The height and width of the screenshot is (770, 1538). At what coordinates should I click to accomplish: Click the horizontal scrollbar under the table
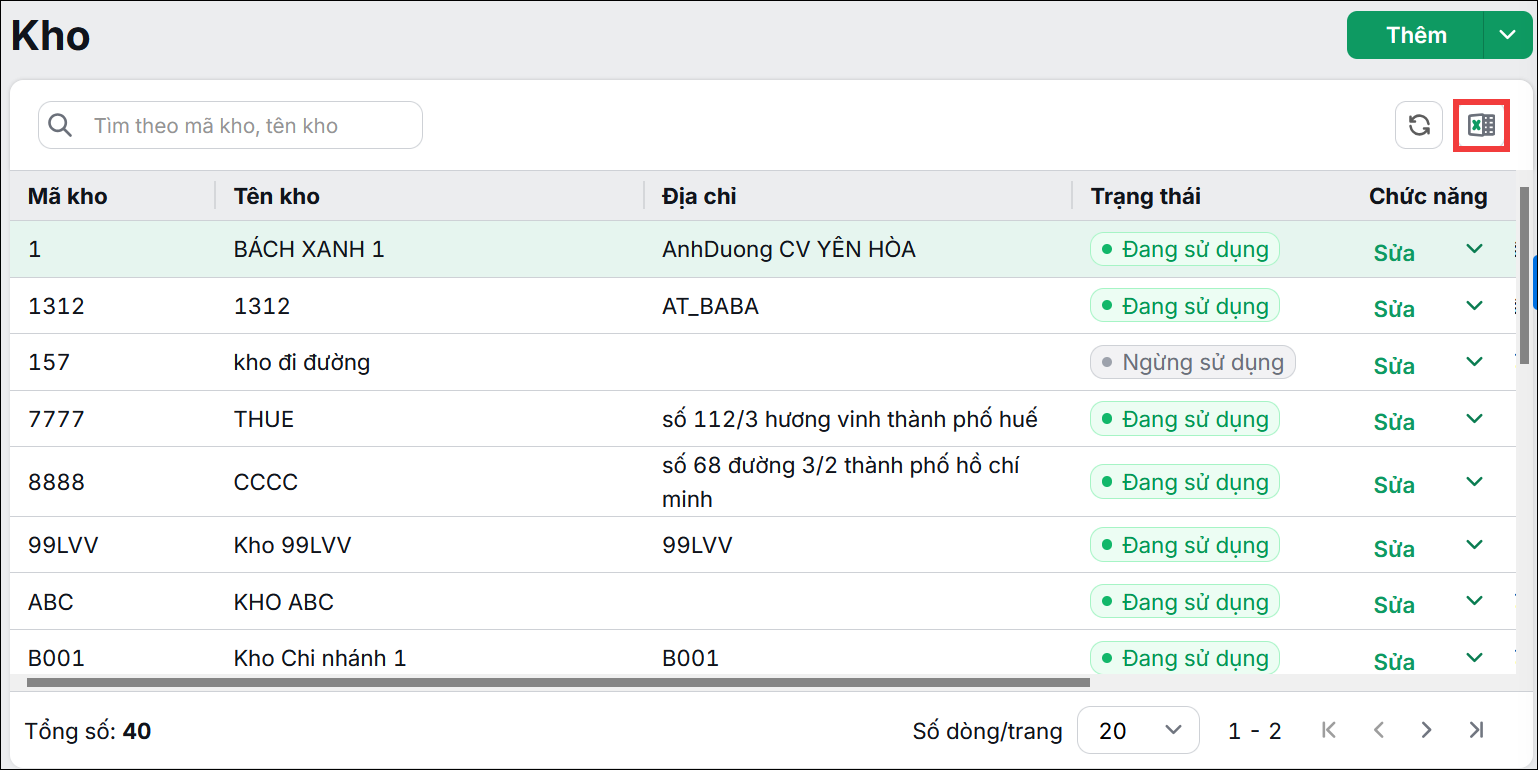558,683
